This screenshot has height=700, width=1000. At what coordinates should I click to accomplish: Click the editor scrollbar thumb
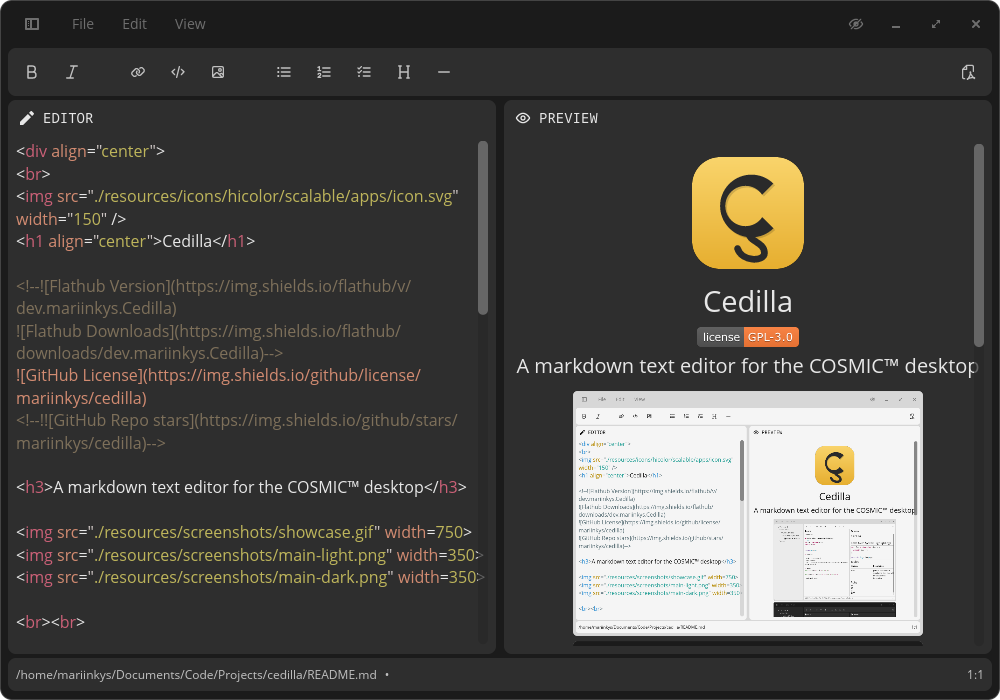483,228
